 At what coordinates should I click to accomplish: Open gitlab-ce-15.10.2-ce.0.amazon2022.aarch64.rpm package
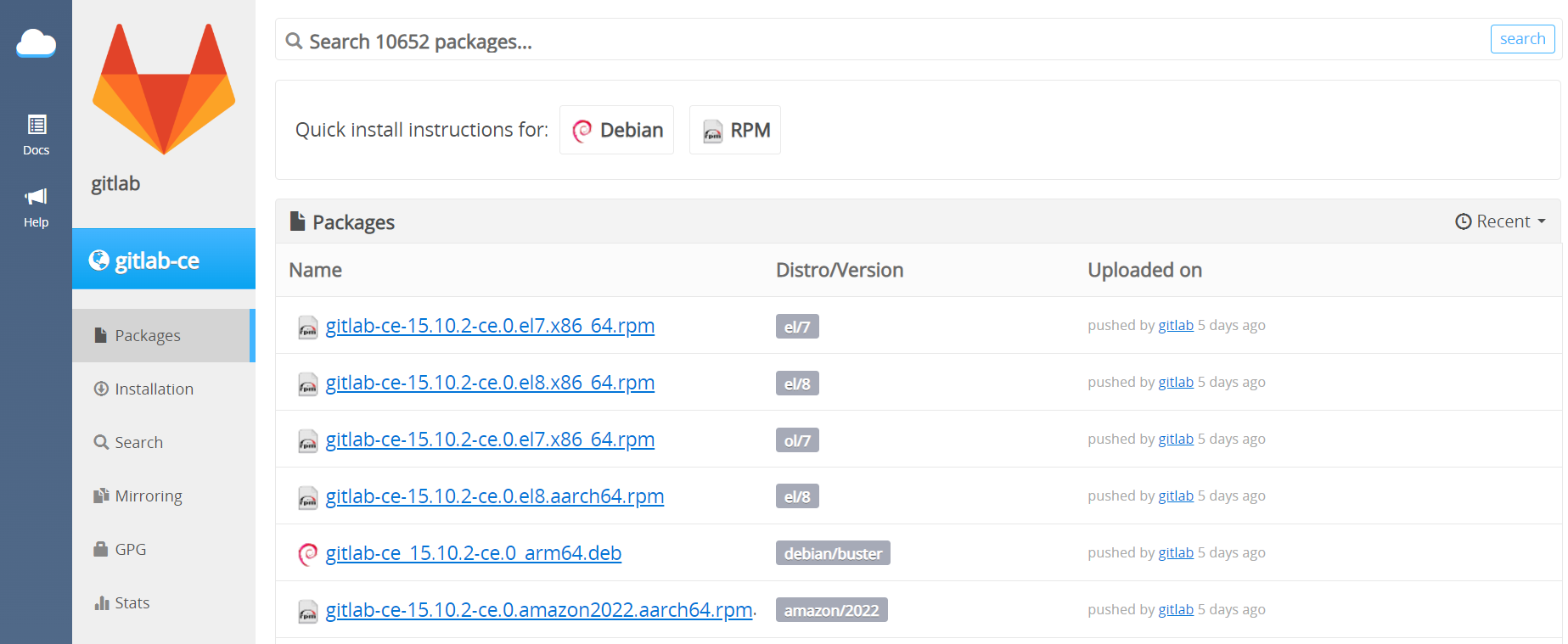coord(539,610)
